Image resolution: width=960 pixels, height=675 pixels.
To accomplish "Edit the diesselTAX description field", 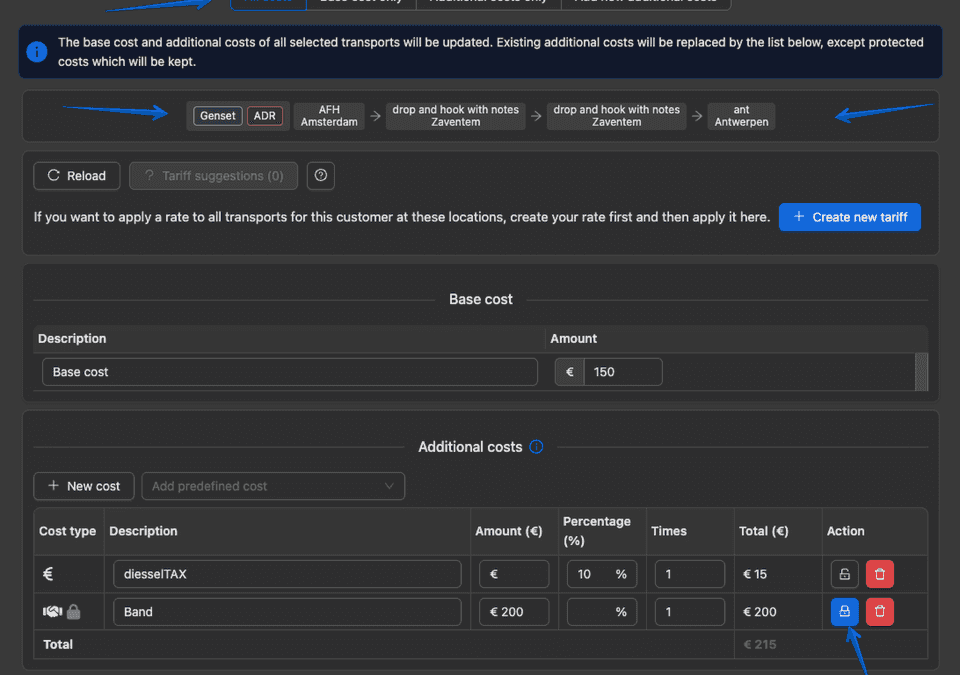I will 287,574.
